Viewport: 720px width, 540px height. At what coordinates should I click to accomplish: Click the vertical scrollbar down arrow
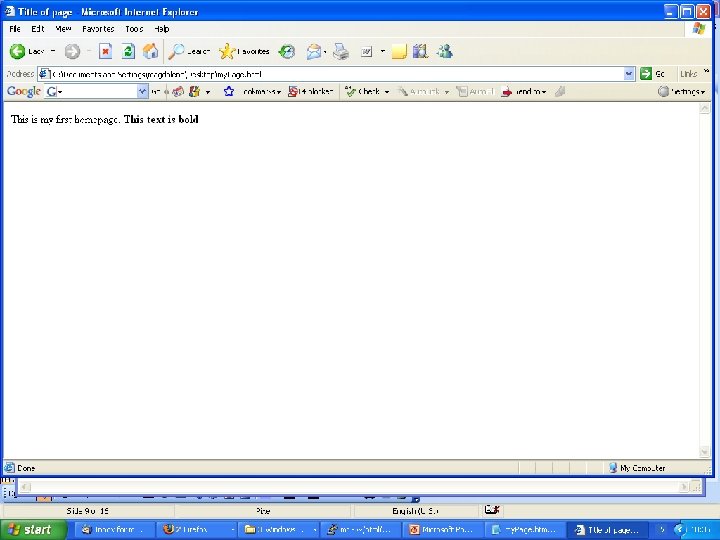click(704, 452)
